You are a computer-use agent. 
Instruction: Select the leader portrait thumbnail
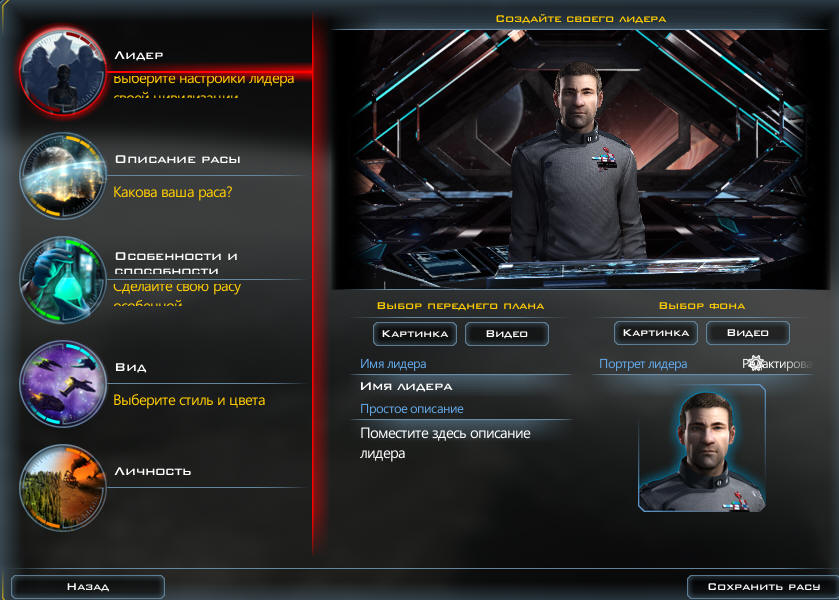(702, 449)
